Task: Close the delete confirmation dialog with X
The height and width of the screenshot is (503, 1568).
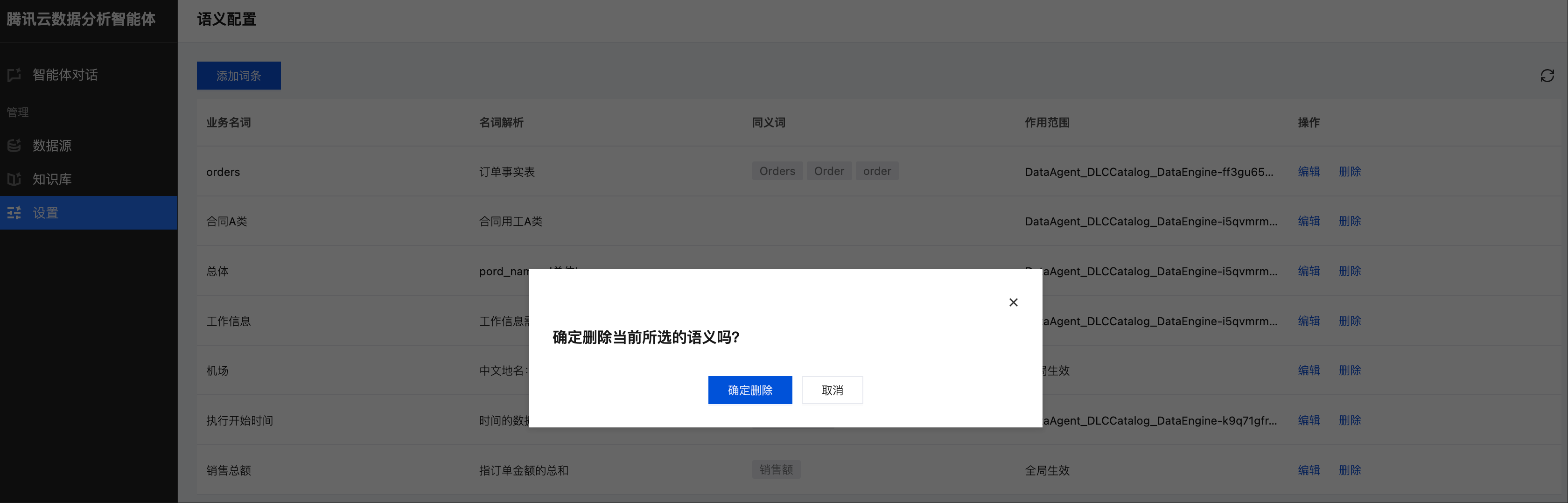Action: (x=1013, y=302)
